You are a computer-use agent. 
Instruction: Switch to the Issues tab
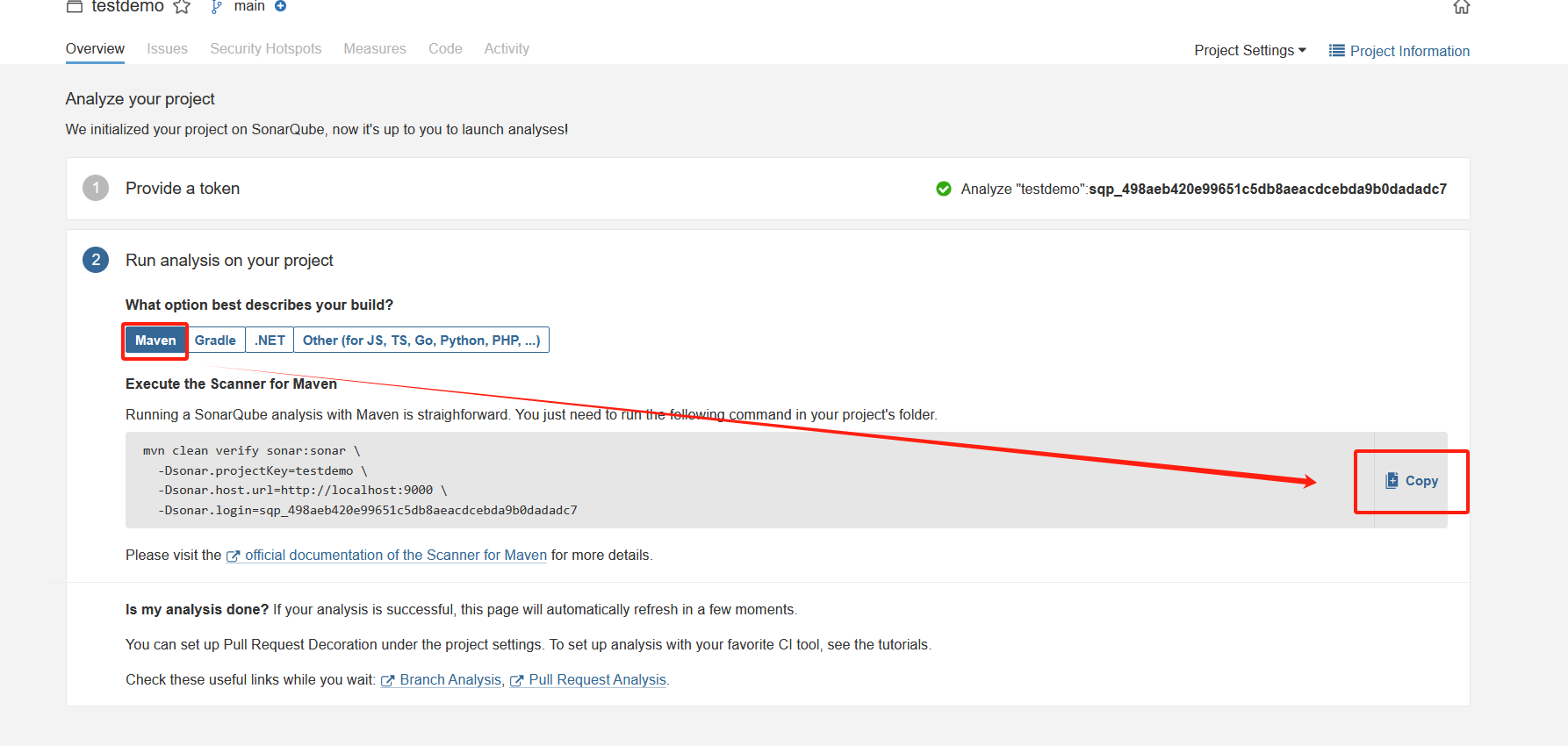tap(167, 49)
